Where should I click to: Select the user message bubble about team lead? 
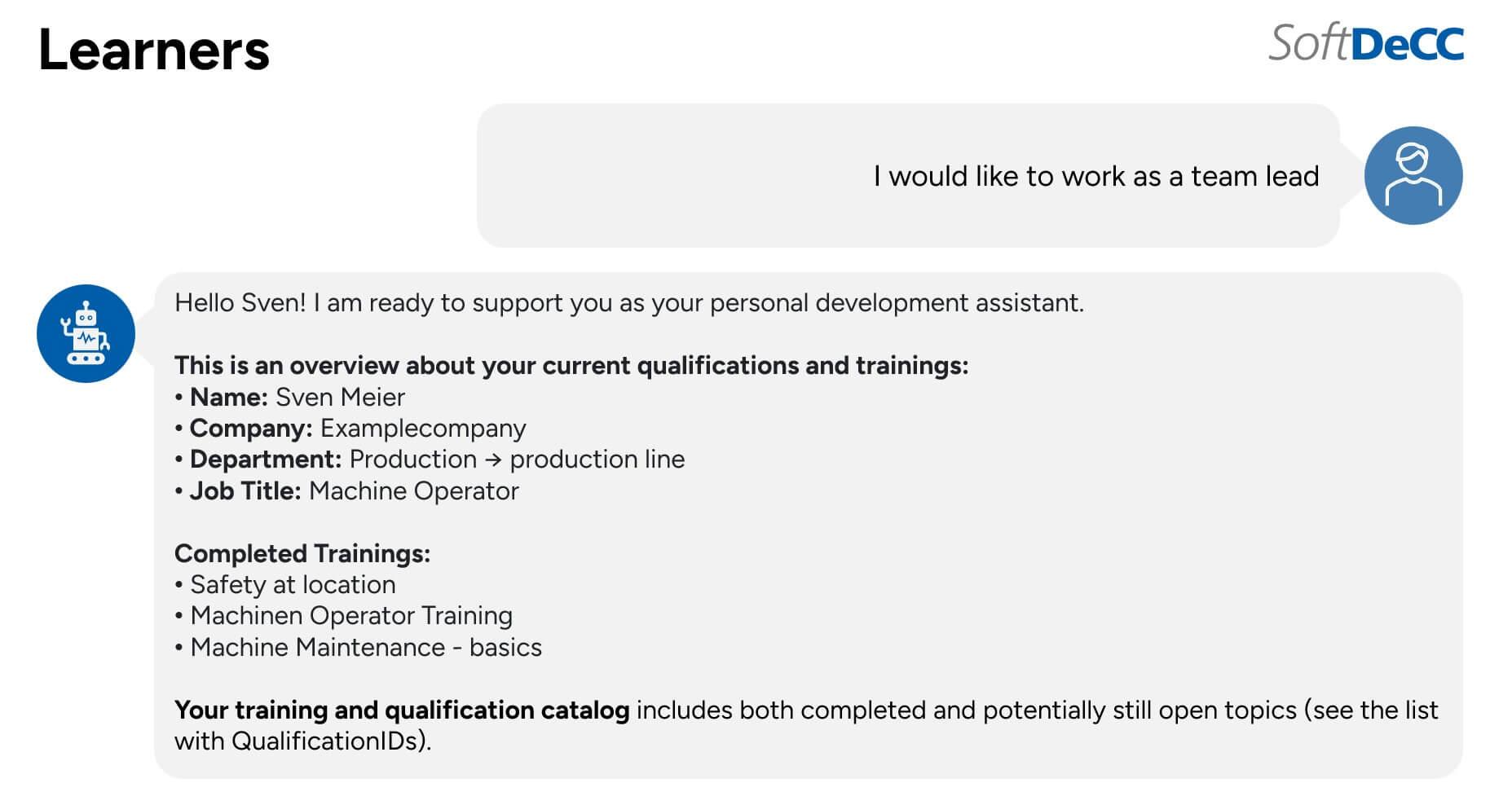click(908, 175)
